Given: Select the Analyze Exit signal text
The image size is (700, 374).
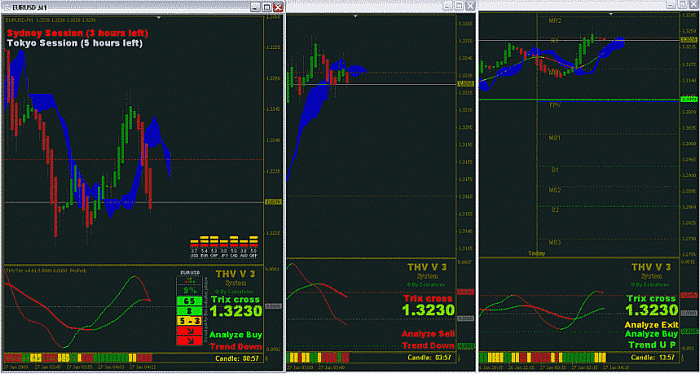Looking at the screenshot, I should [x=652, y=324].
